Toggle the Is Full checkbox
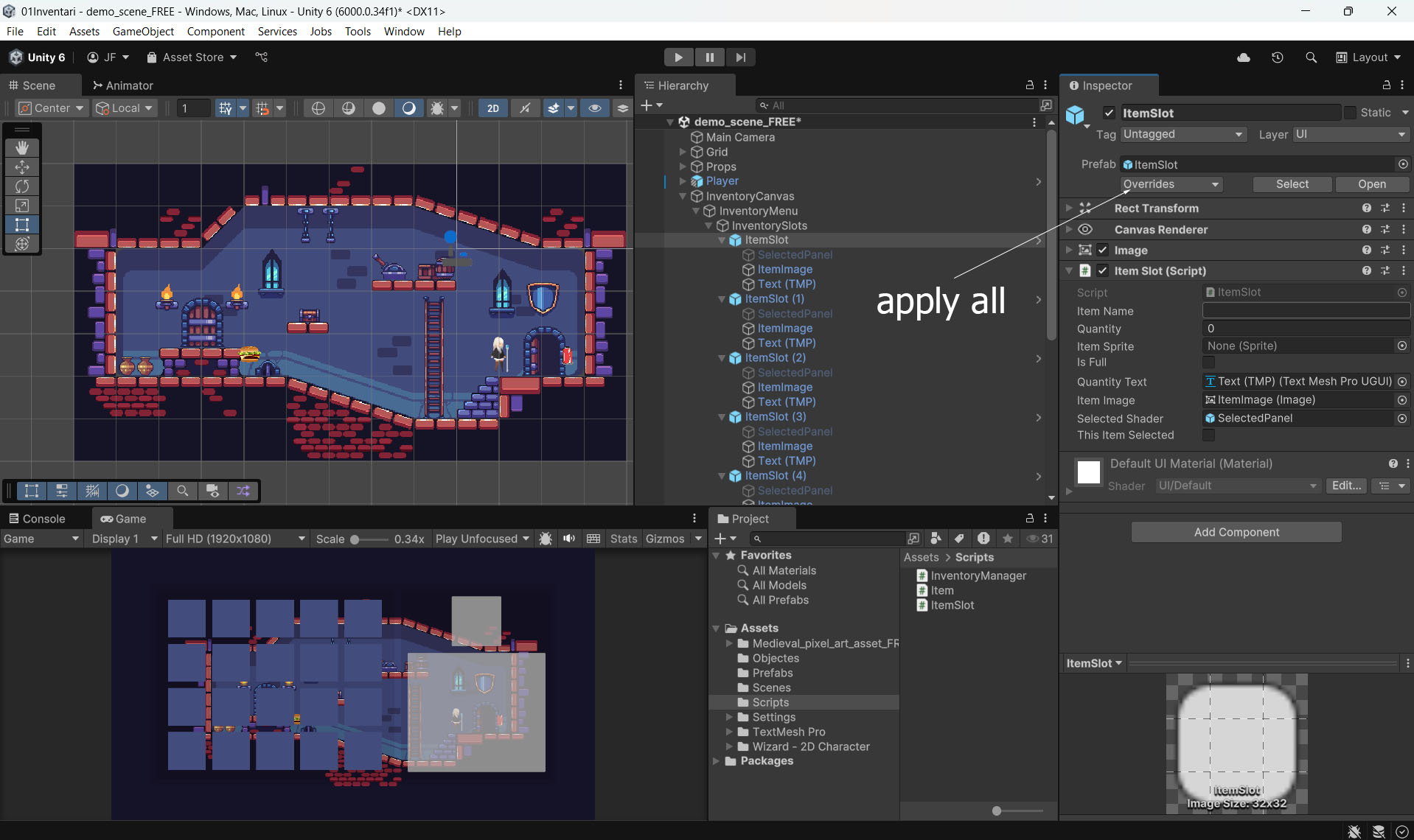Viewport: 1414px width, 840px height. (x=1208, y=363)
